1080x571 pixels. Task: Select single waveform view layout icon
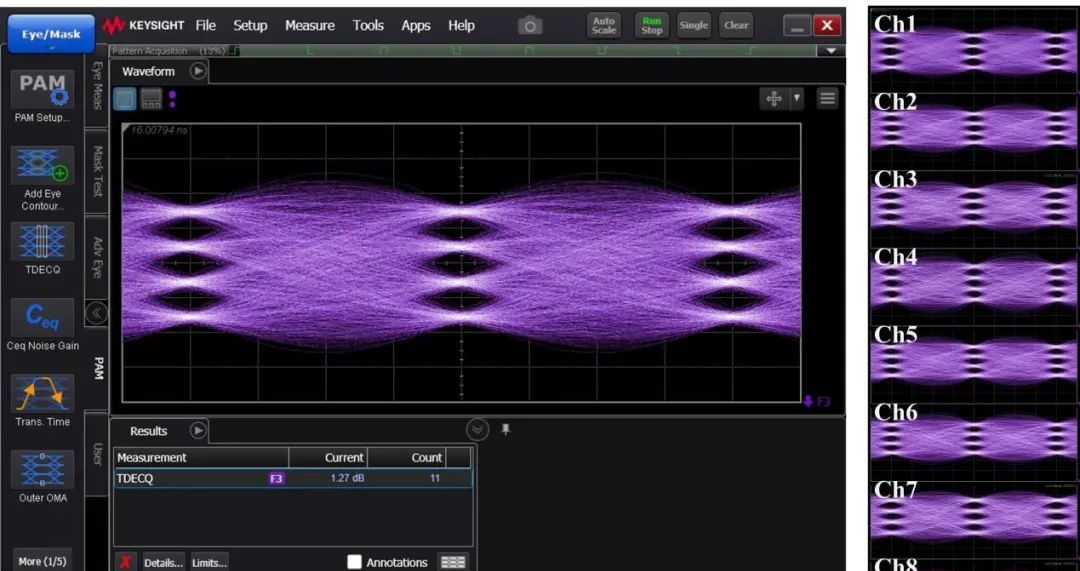point(125,99)
